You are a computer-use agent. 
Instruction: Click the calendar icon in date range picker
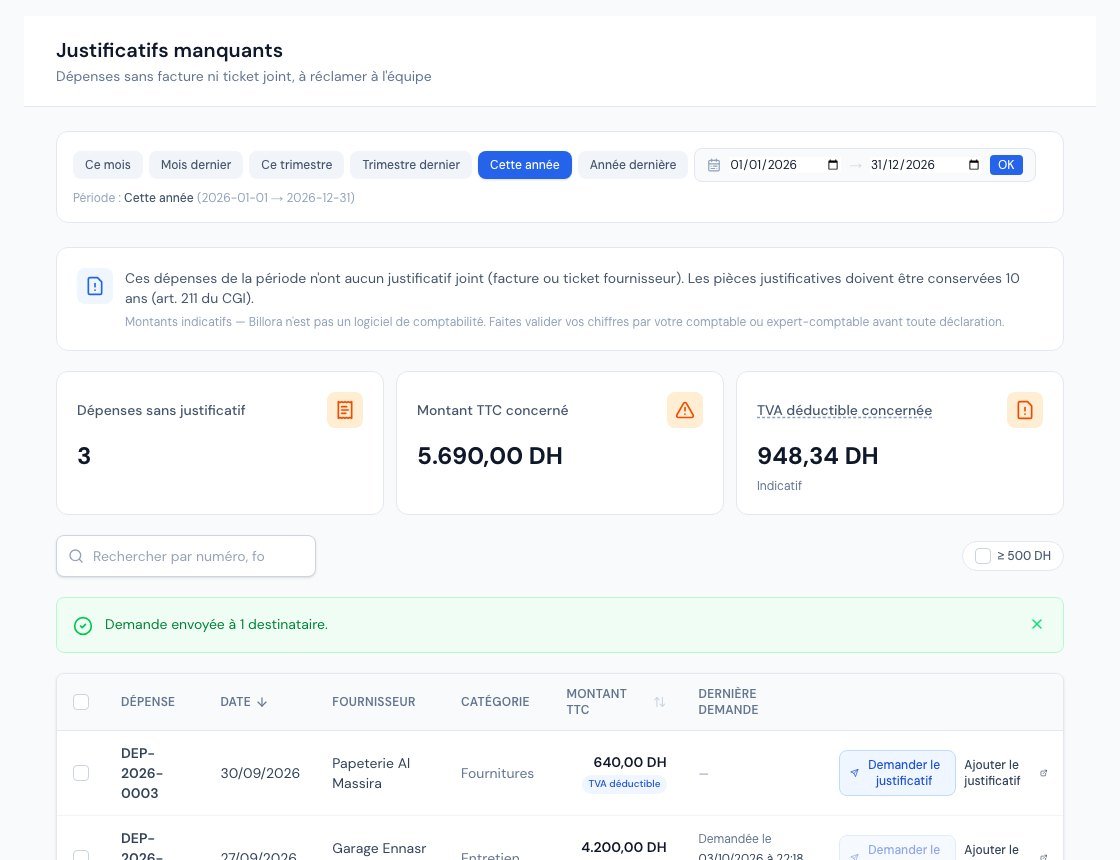click(714, 165)
